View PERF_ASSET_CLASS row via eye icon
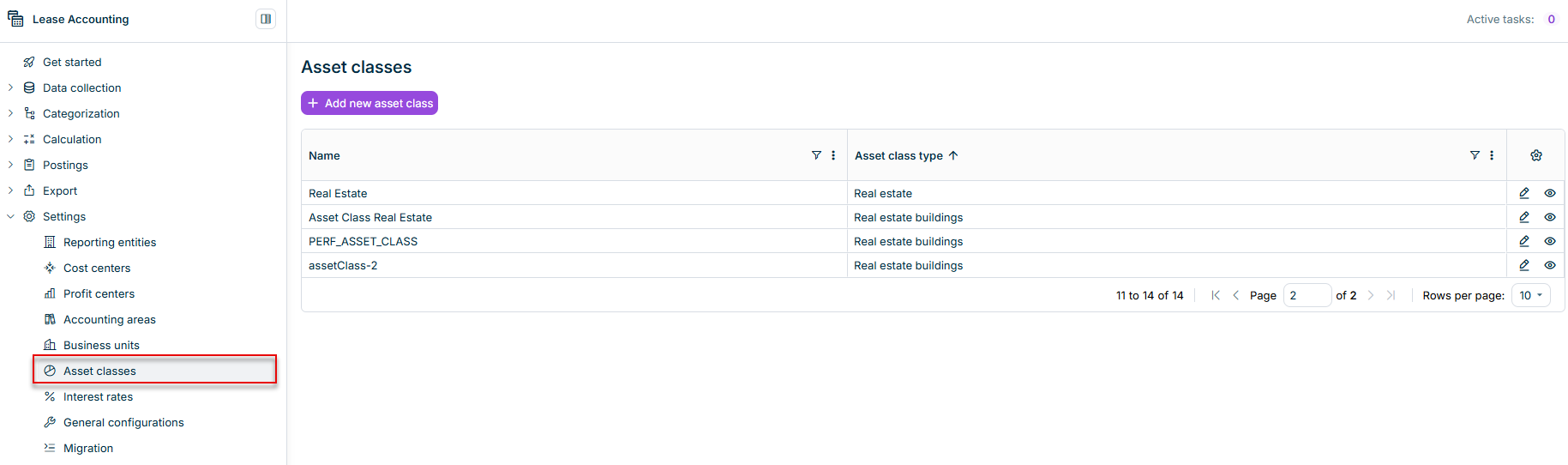The image size is (1568, 465). click(x=1550, y=241)
